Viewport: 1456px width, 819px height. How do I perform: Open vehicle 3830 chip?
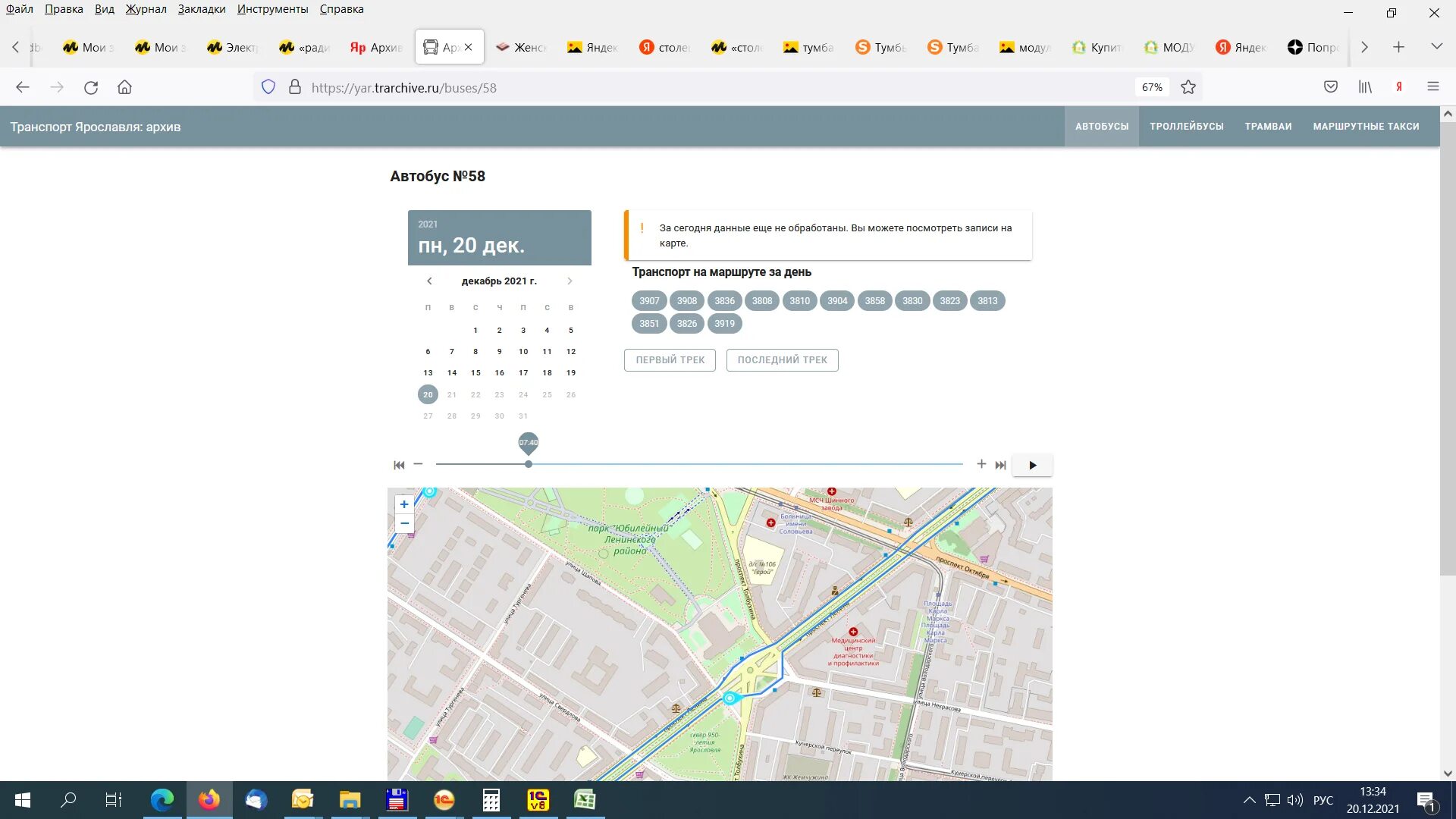[x=912, y=301]
